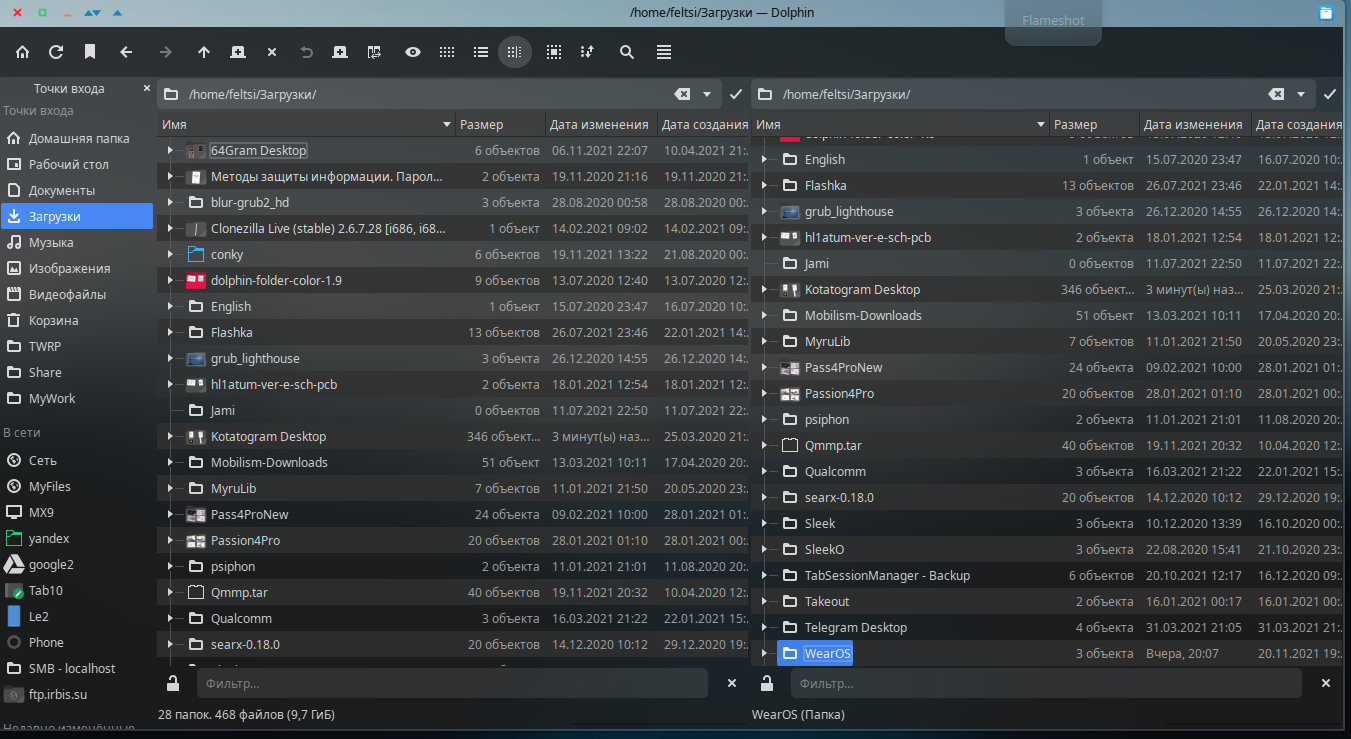Expand 64Gram Desktop folder in left pane
This screenshot has height=739, width=1351.
[170, 151]
